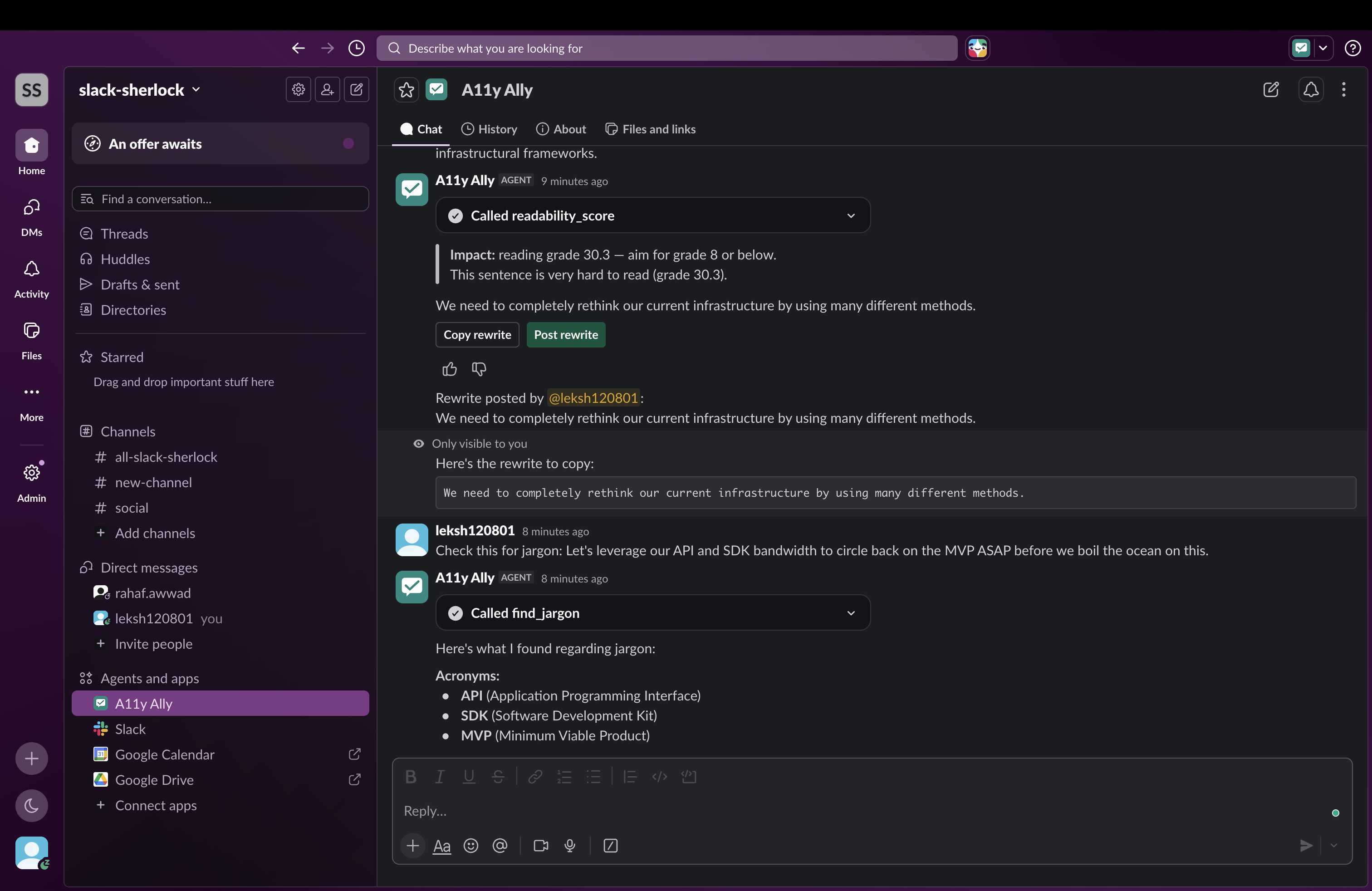Viewport: 1372px width, 891px height.
Task: Open the plus attachment menu
Action: point(413,846)
